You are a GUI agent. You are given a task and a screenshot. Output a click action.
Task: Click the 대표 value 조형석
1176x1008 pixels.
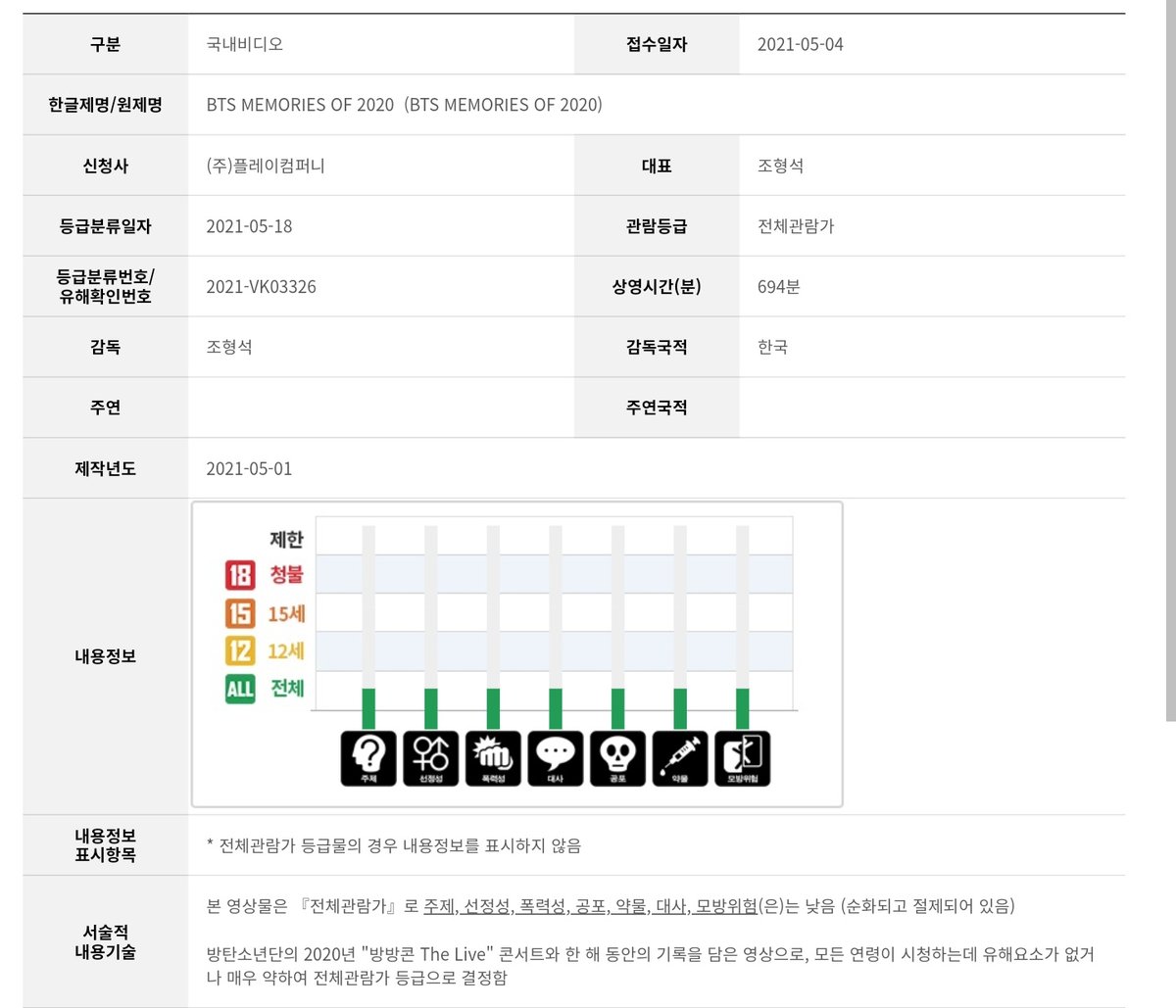pos(780,166)
